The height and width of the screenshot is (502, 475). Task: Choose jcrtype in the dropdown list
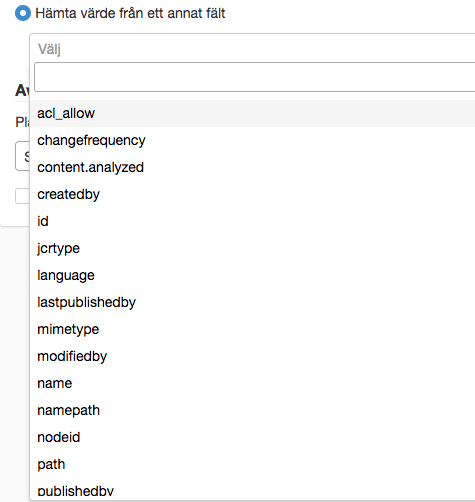253,248
